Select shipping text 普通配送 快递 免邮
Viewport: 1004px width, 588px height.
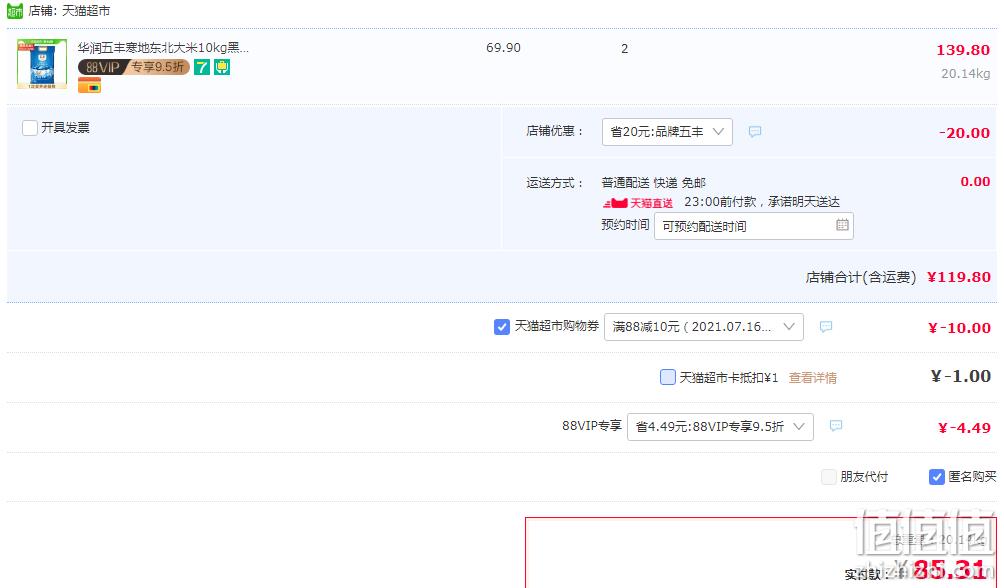pos(654,183)
